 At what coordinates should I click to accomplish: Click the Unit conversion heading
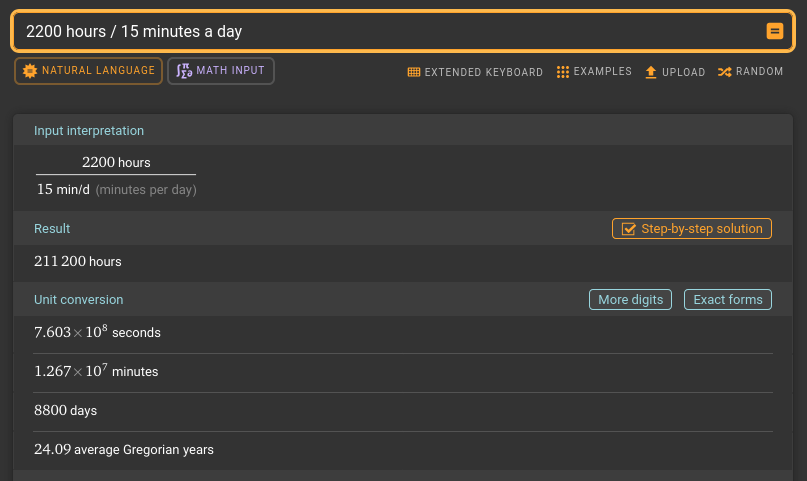click(78, 299)
